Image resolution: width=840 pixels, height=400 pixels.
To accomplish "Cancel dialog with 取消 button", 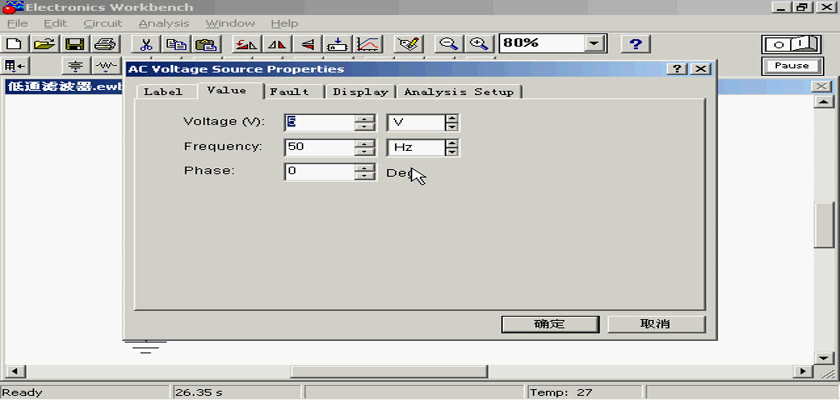I will 656,324.
